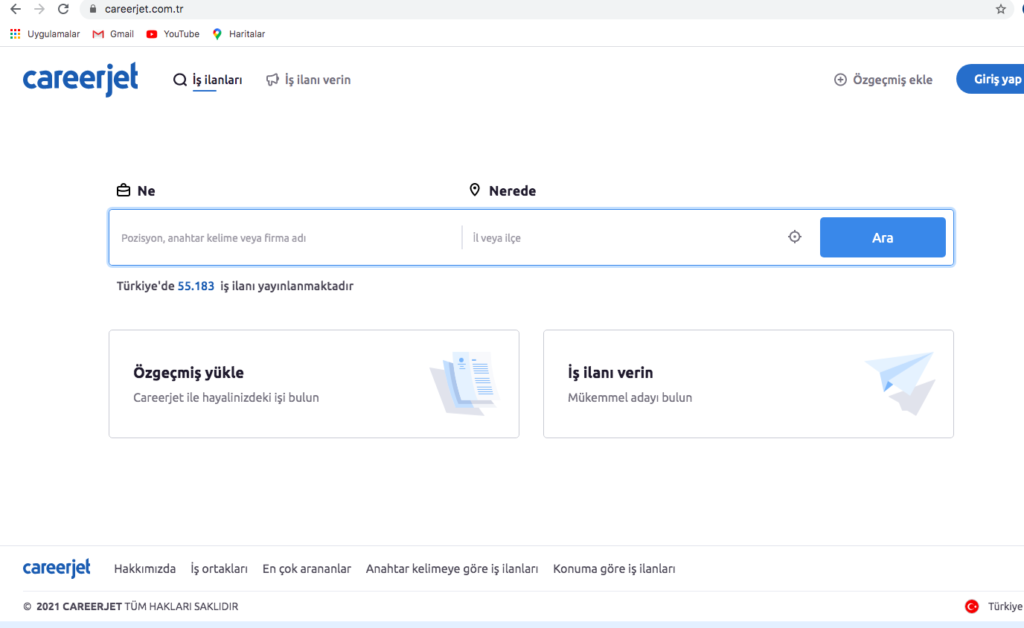Screen dimensions: 1024x628
Task: Open Haritalar maps bookmark
Action: pyautogui.click(x=238, y=34)
